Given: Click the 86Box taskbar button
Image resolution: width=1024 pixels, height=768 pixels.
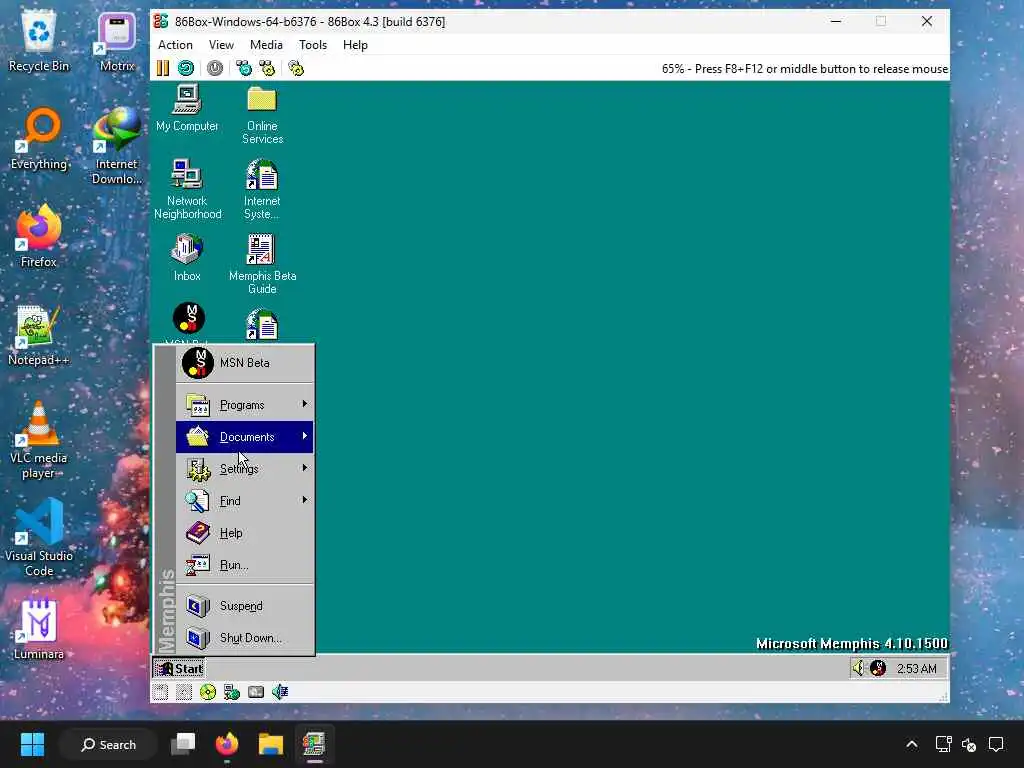Looking at the screenshot, I should (x=314, y=744).
